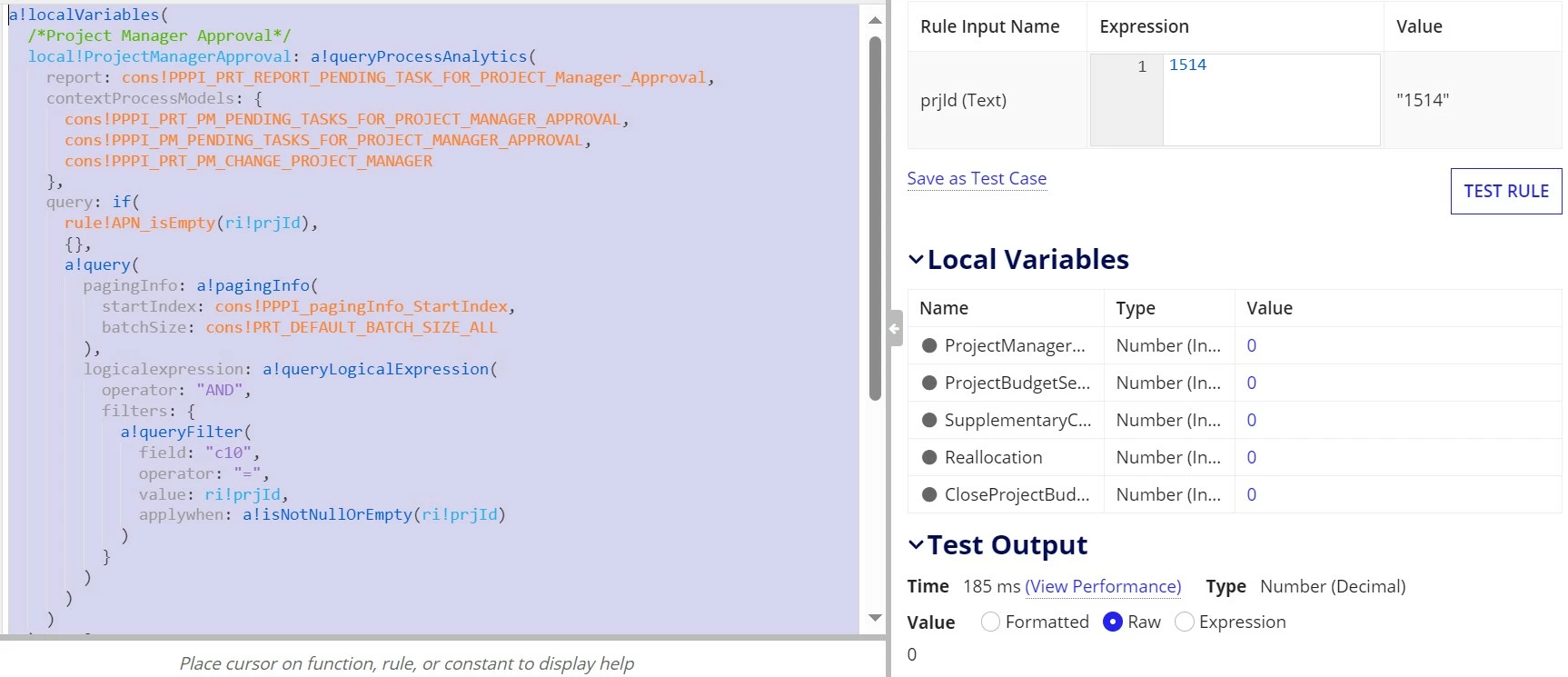1568x677 pixels.
Task: Click the status dot beside ProjectManager variable
Action: coord(929,345)
